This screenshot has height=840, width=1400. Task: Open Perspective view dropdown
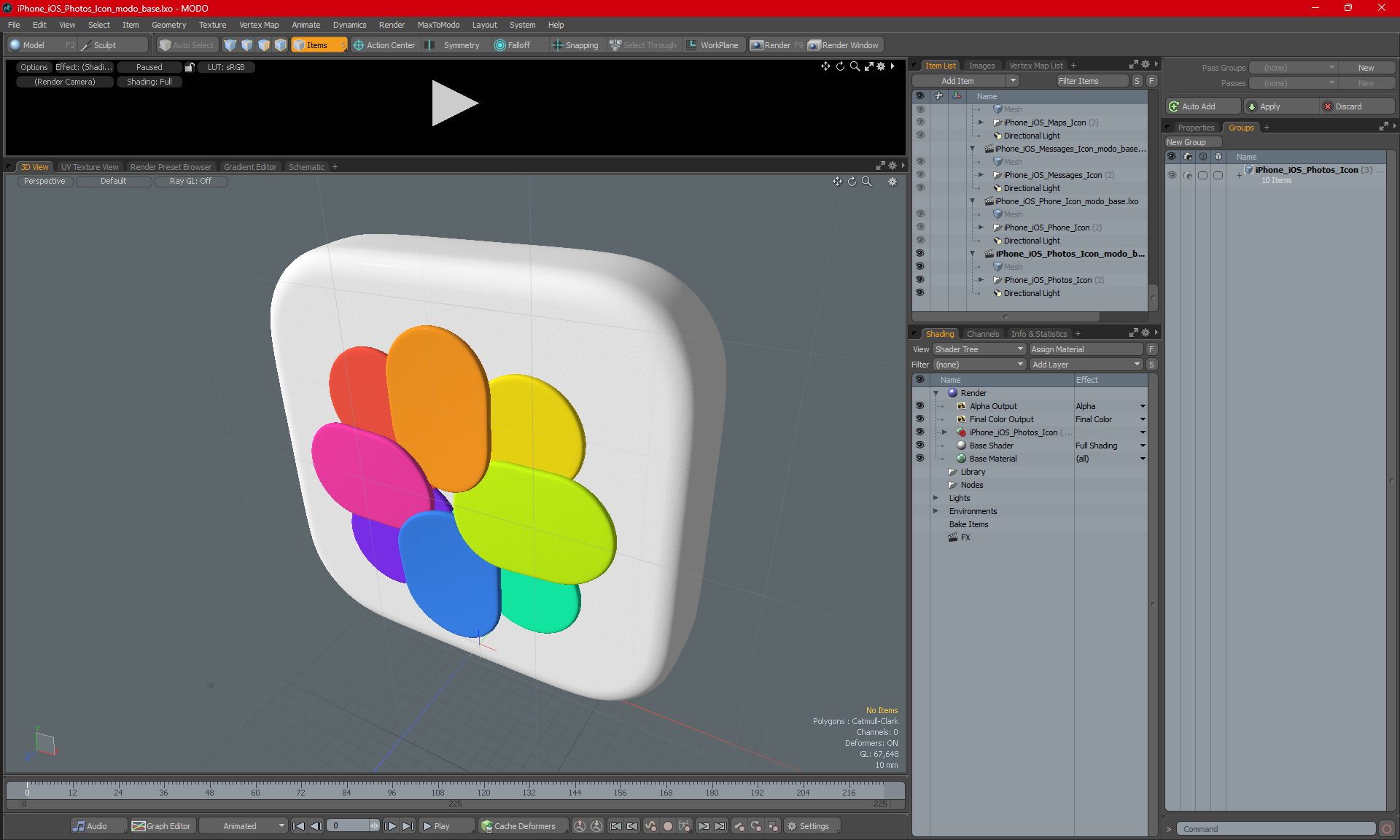[x=44, y=182]
